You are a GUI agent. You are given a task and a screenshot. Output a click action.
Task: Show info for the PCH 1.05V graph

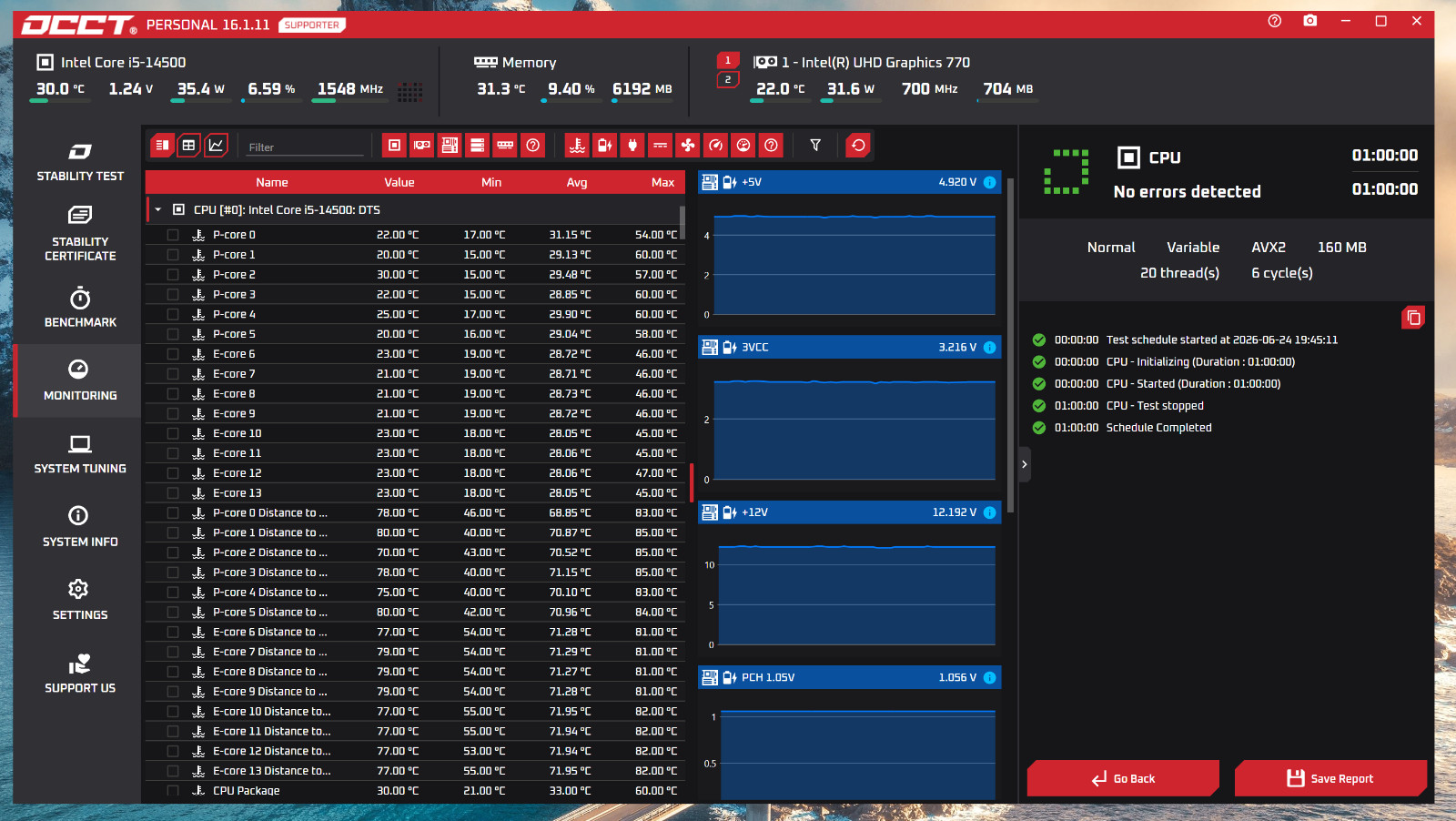[990, 677]
